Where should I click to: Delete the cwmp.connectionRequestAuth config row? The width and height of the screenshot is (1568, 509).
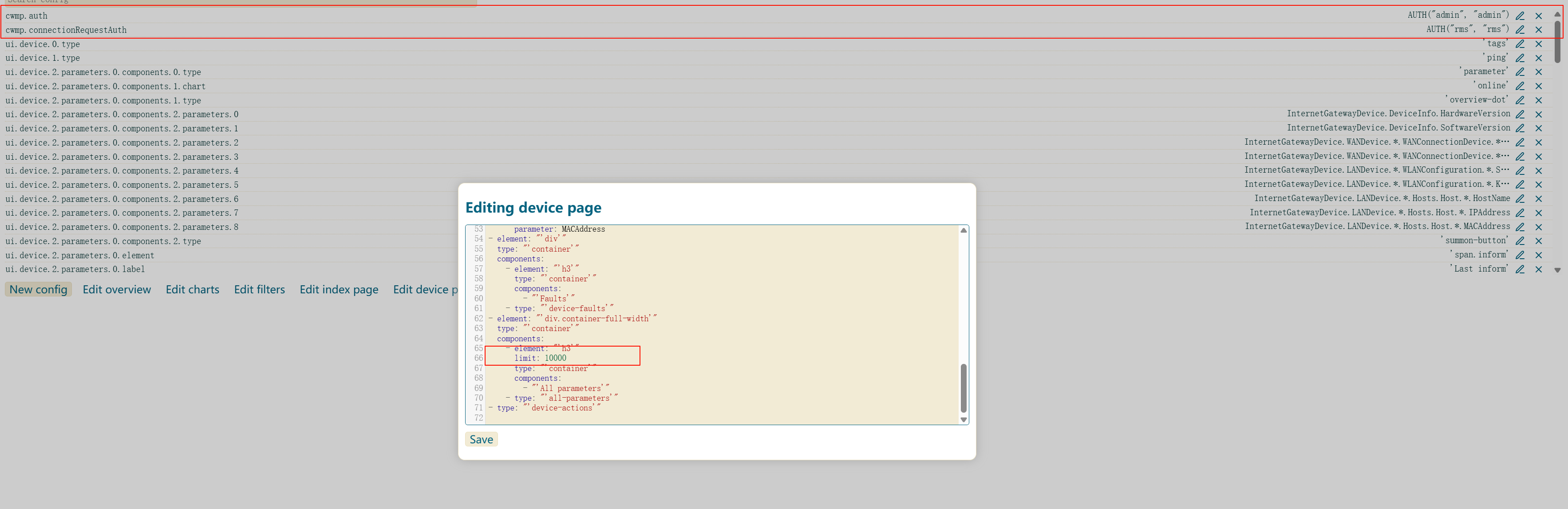pyautogui.click(x=1538, y=30)
